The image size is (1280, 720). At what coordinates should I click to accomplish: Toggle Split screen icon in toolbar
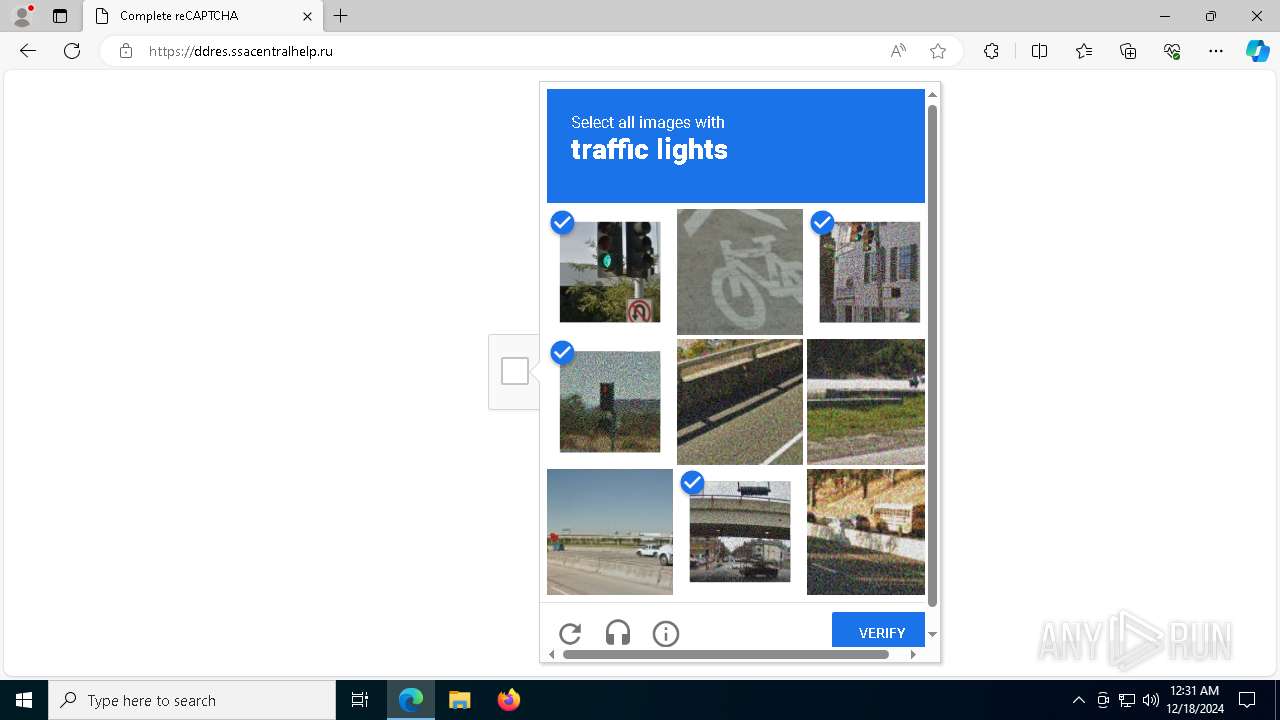click(1039, 51)
